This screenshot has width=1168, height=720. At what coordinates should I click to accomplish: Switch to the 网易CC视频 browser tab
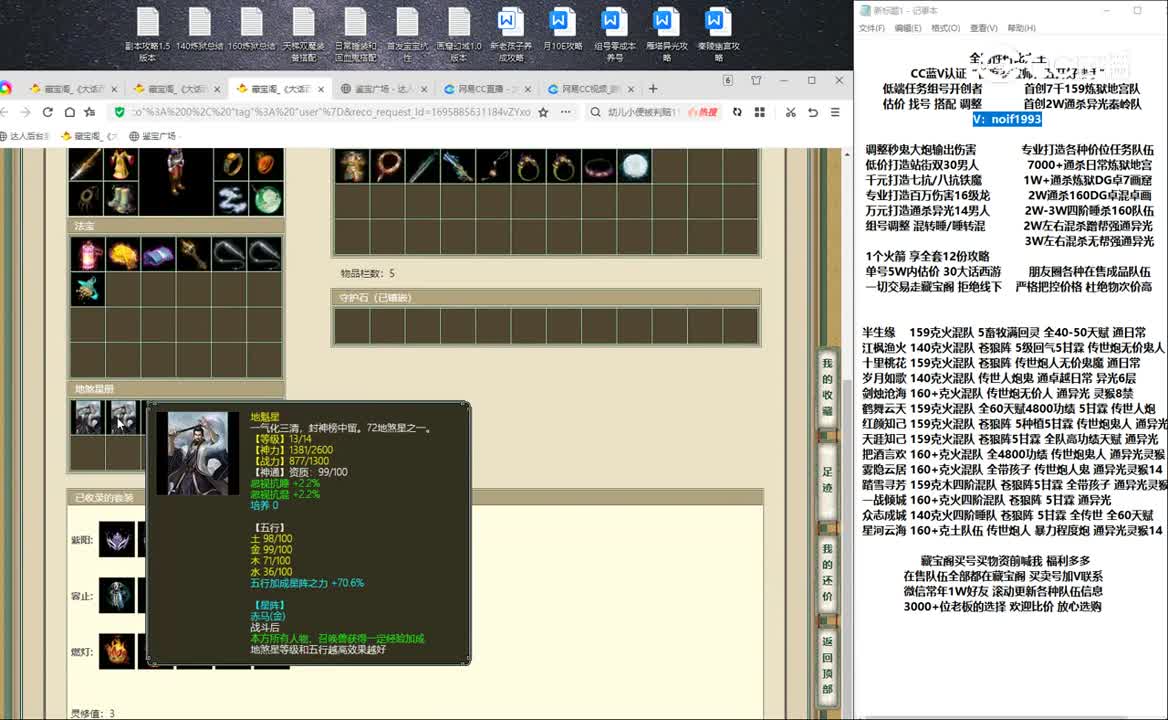[x=591, y=89]
